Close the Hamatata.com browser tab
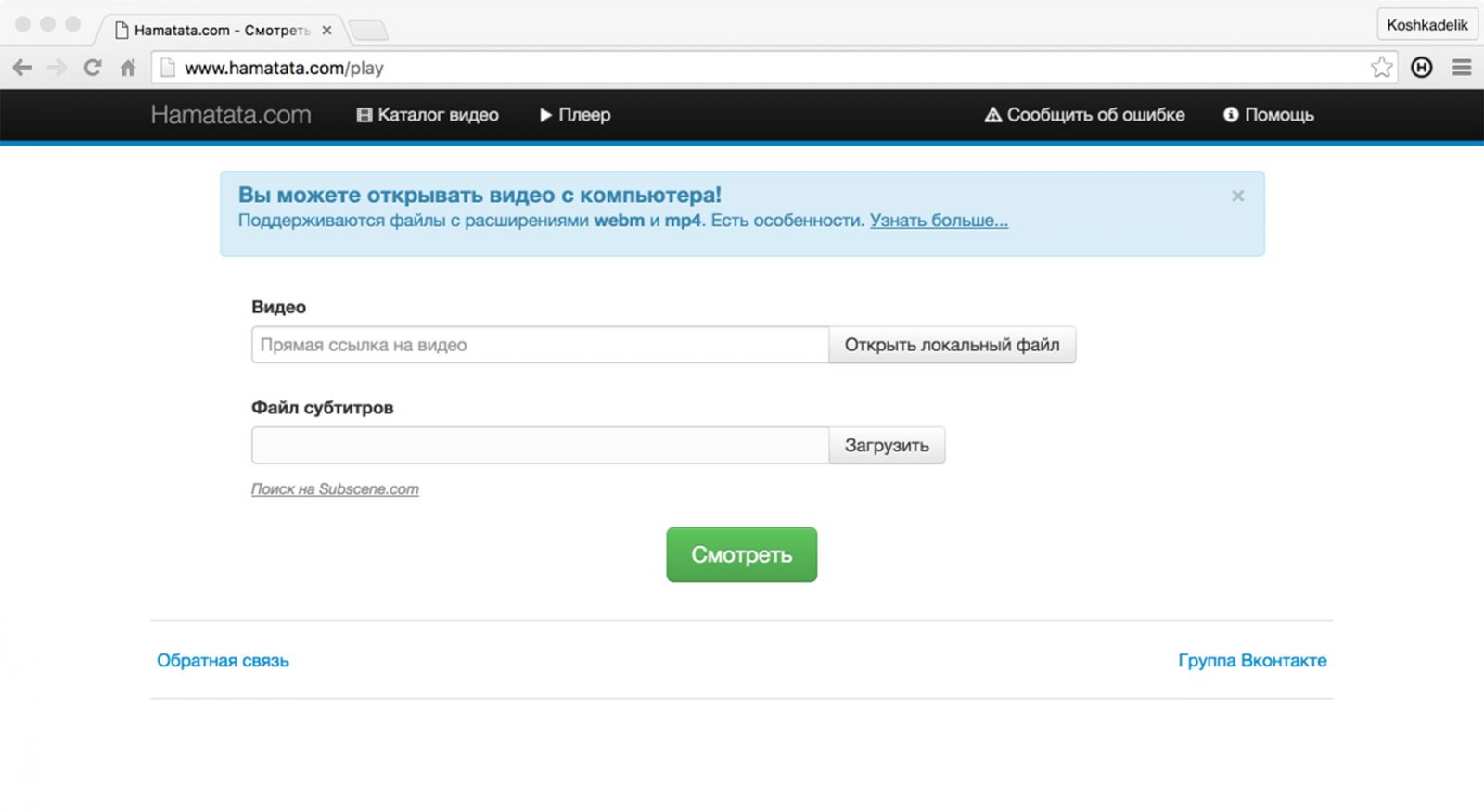The width and height of the screenshot is (1484, 812). point(326,30)
